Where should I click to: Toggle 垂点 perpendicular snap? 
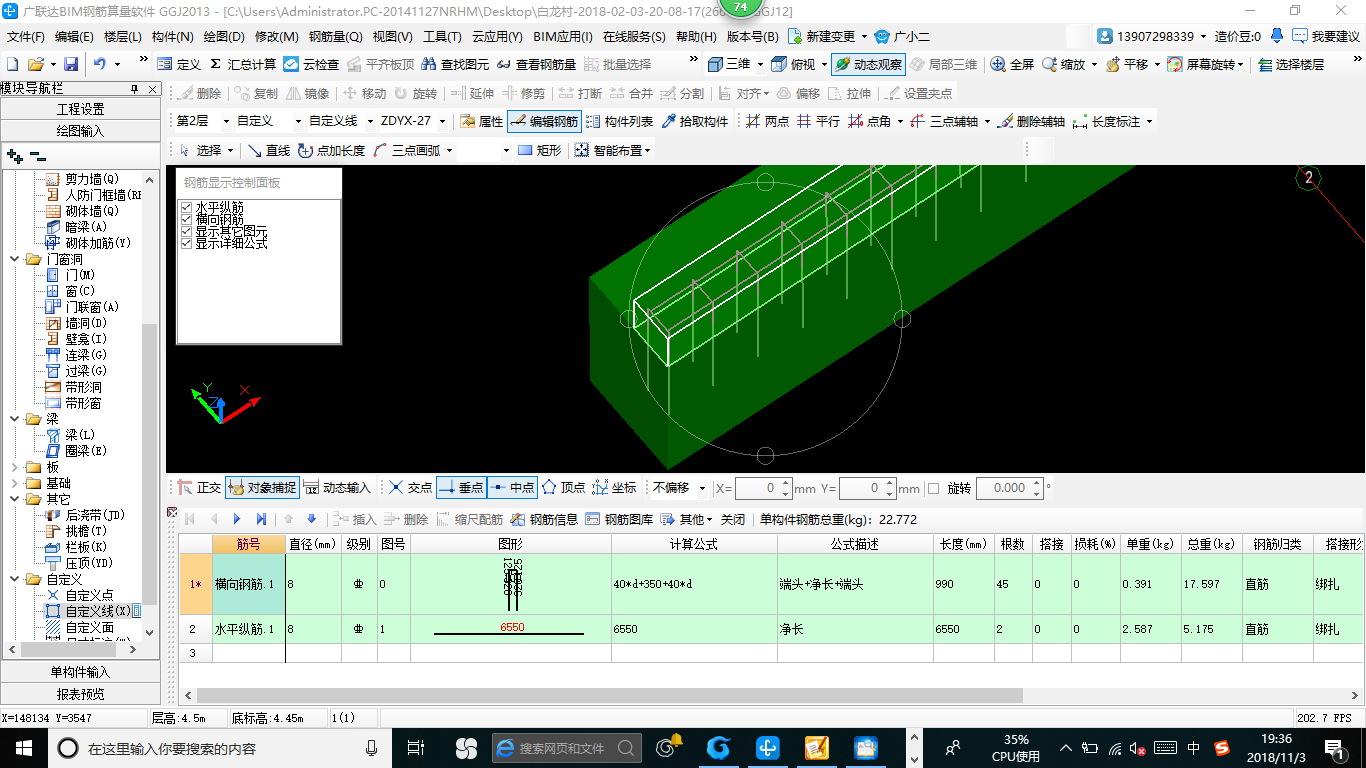click(461, 488)
